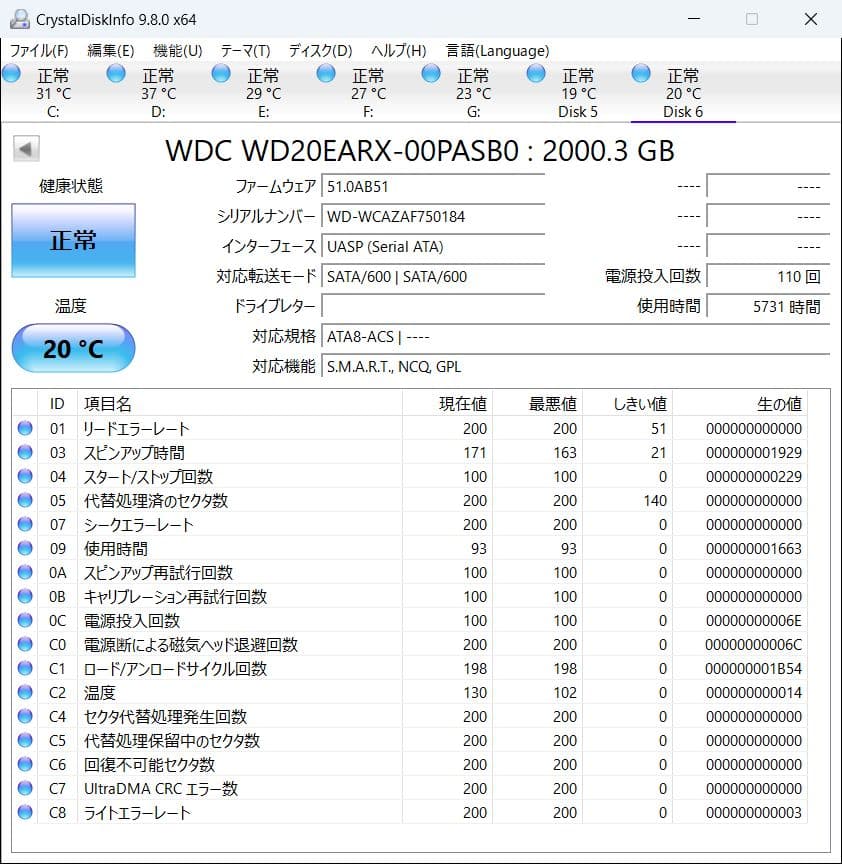The width and height of the screenshot is (842, 864).
Task: Click the transfer mode field SATA/600 | SATA/600
Action: click(x=433, y=276)
